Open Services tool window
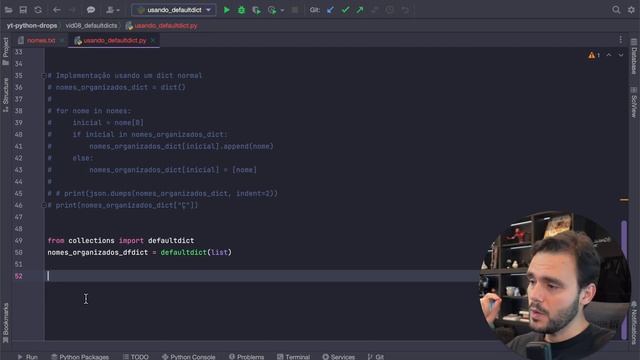Image resolution: width=640 pixels, height=360 pixels. tap(338, 357)
